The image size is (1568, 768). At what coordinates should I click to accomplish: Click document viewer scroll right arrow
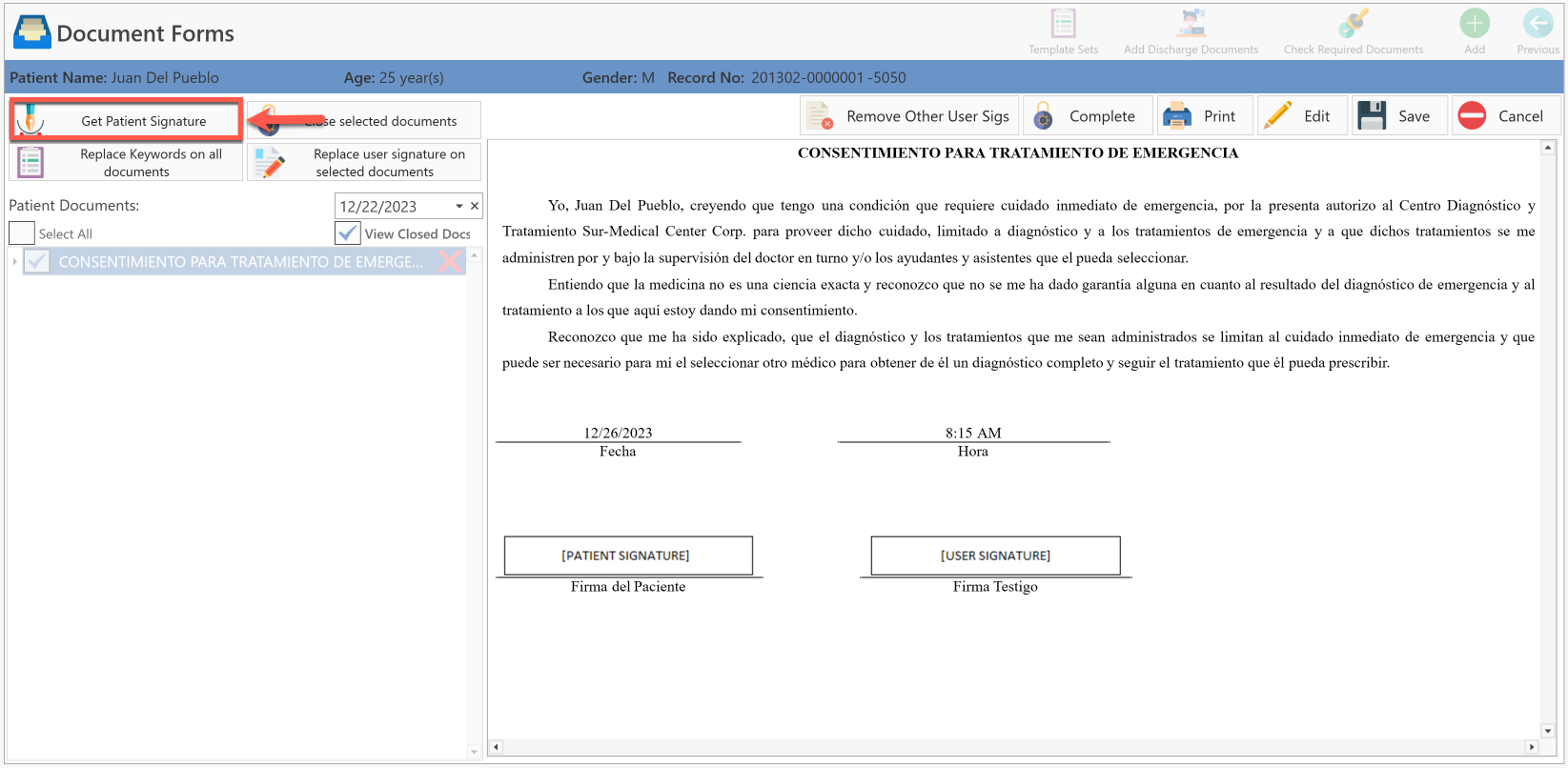click(x=1532, y=747)
